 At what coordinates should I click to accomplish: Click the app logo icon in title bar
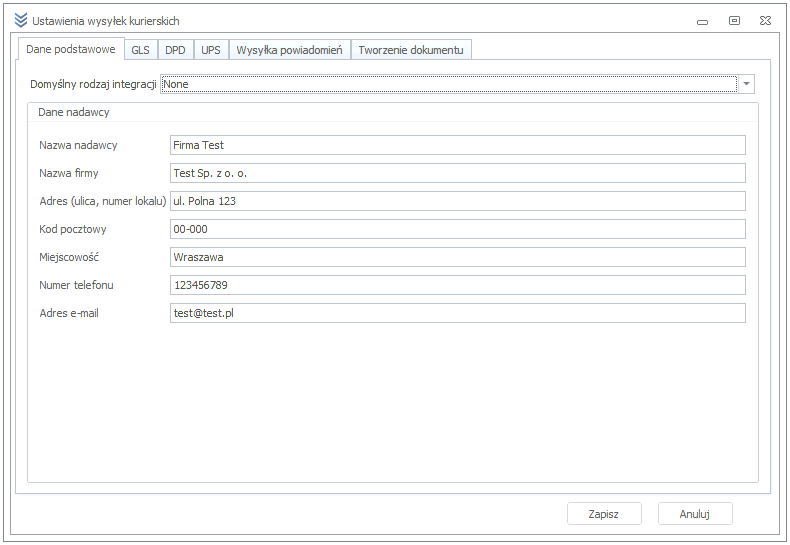pos(21,20)
